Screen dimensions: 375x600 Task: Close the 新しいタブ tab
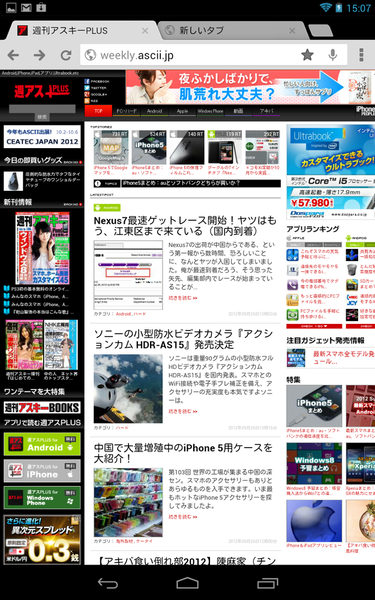[x=292, y=31]
